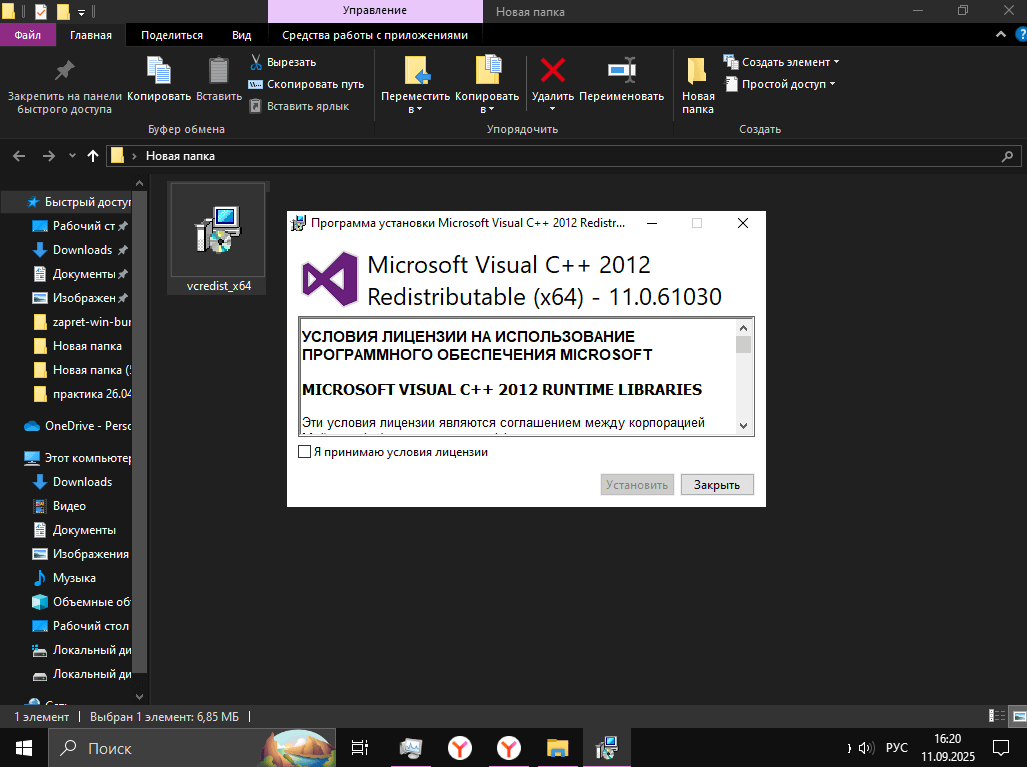Open Explorer help question icon
This screenshot has height=767, width=1027.
point(1020,35)
